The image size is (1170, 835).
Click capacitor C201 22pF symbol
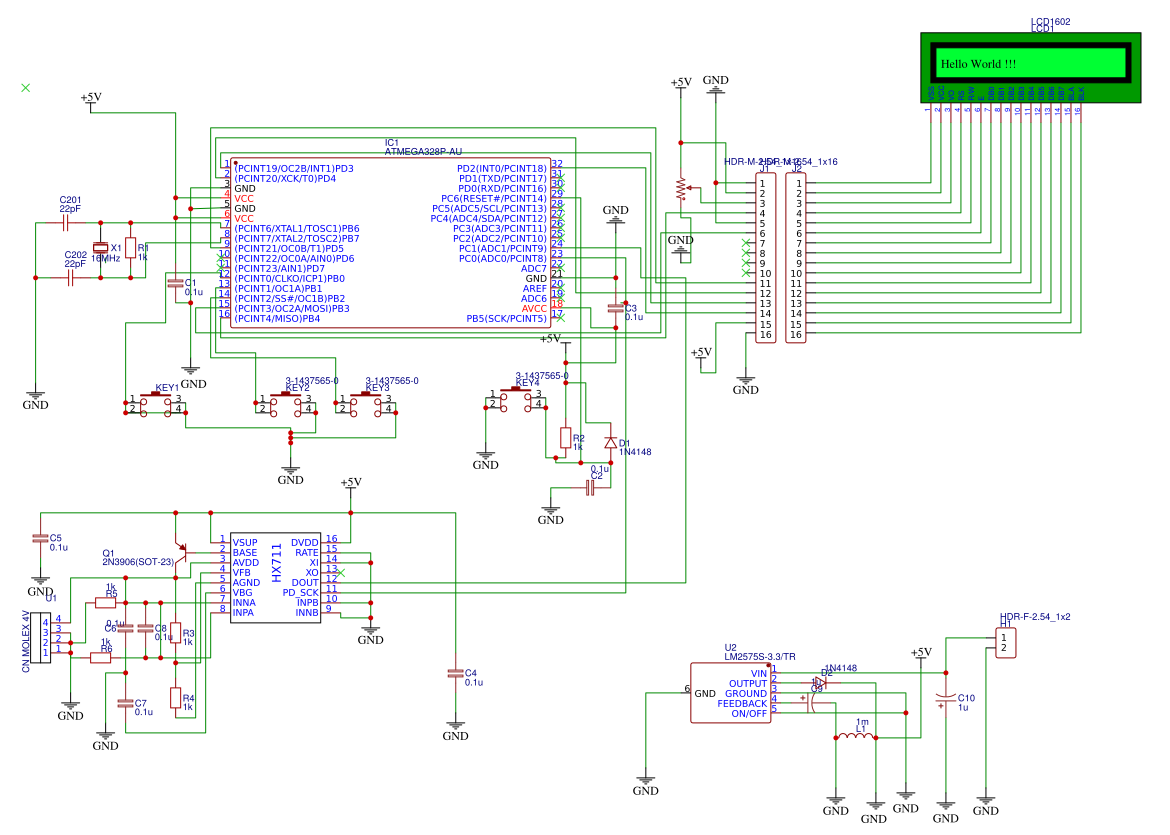click(x=66, y=222)
